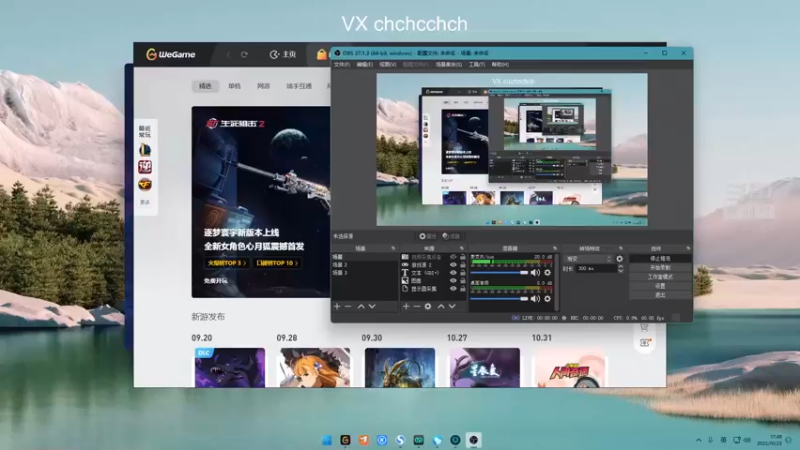Screen dimensions: 800x450
Task: Pop out the Controls dock panel
Action: coord(688,248)
